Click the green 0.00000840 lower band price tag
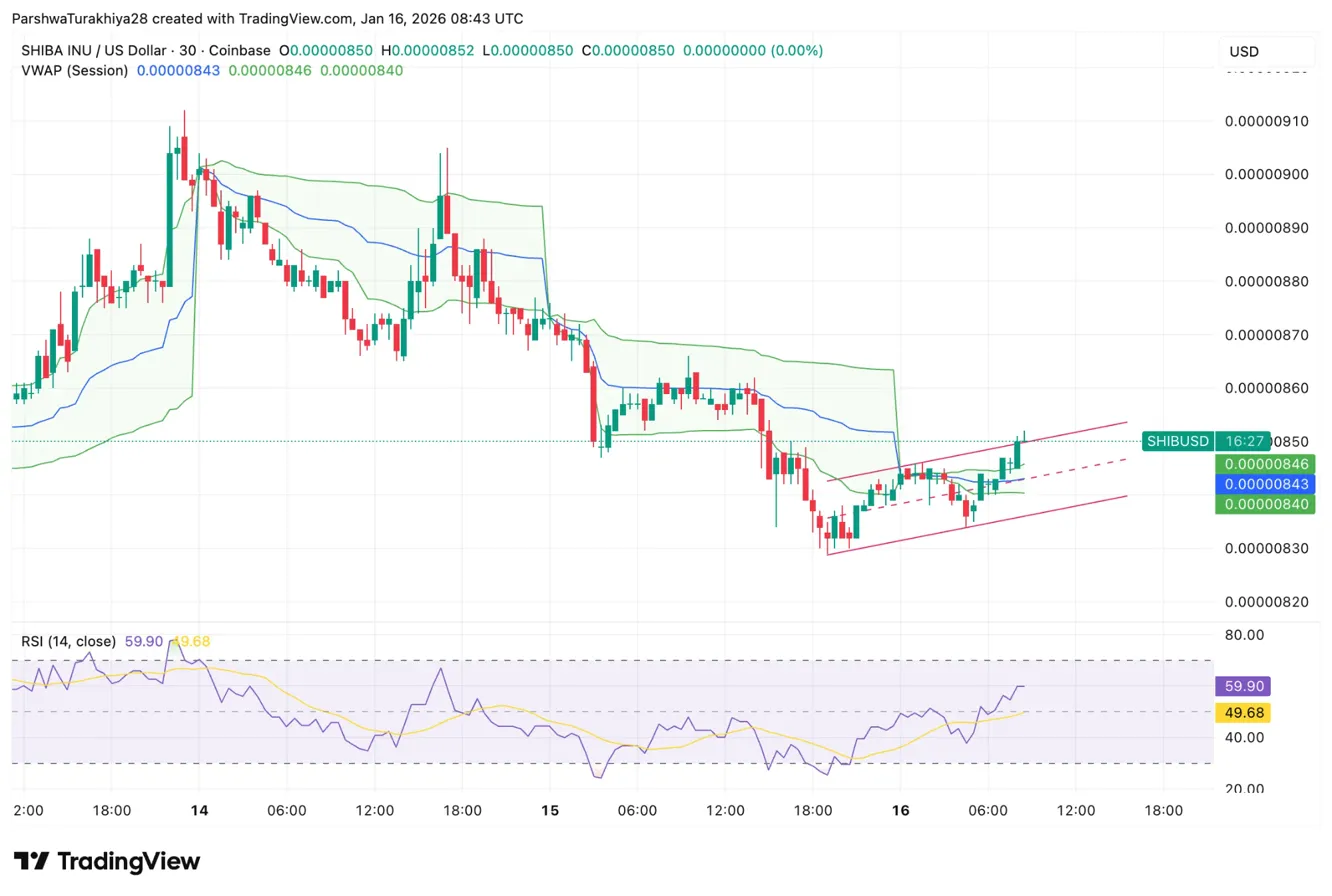The height and width of the screenshot is (896, 1332). [1265, 504]
